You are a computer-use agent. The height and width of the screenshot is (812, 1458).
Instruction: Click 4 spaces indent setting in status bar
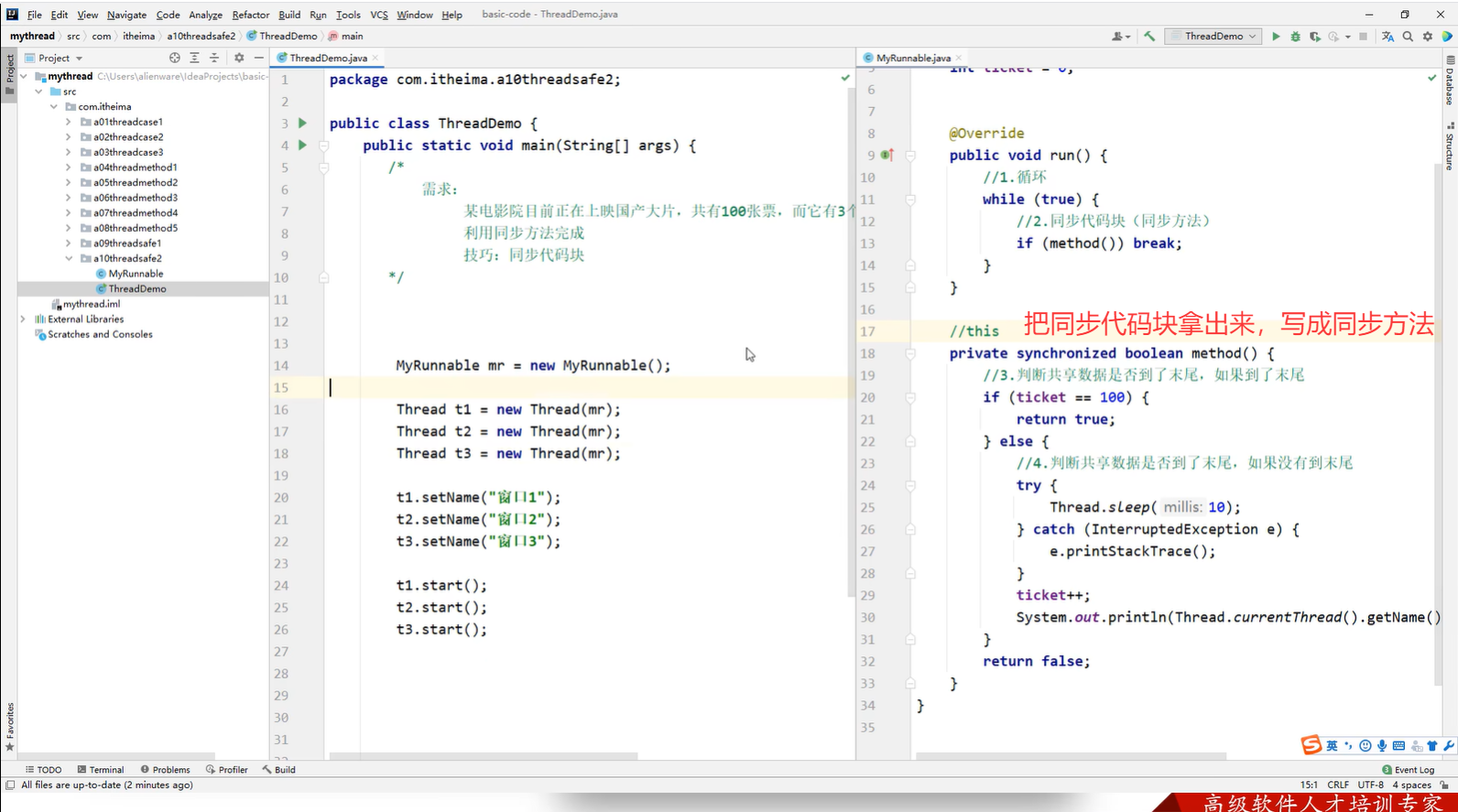[x=1411, y=785]
